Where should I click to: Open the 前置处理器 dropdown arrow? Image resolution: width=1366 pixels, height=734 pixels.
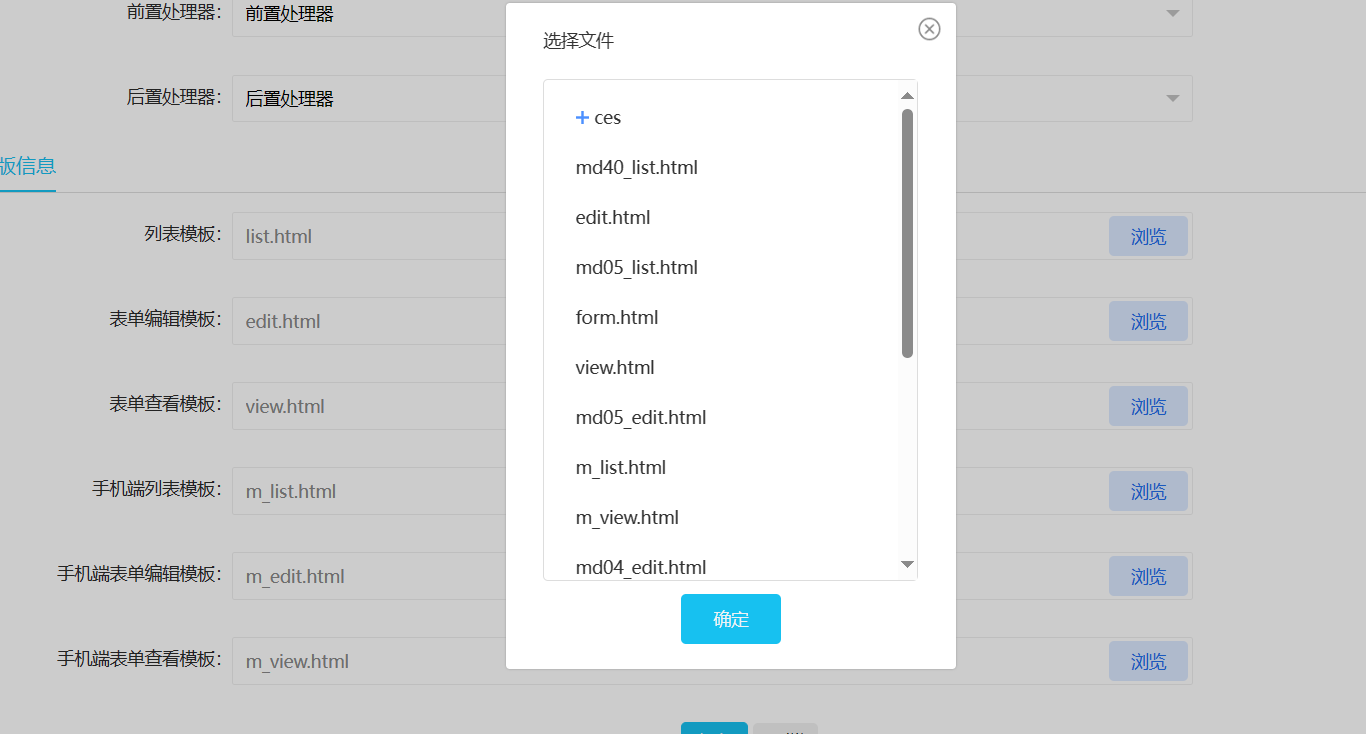tap(1172, 13)
